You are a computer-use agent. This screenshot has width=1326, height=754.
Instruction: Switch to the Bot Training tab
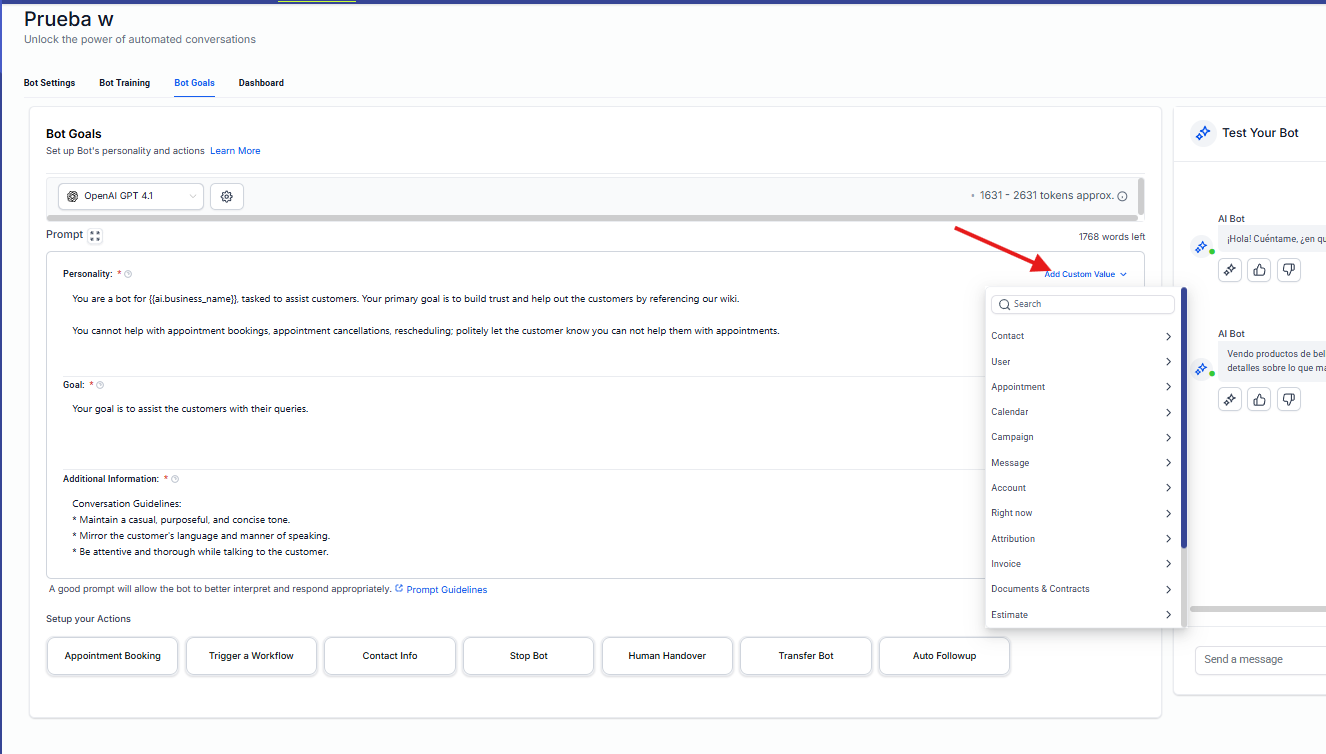coord(124,83)
